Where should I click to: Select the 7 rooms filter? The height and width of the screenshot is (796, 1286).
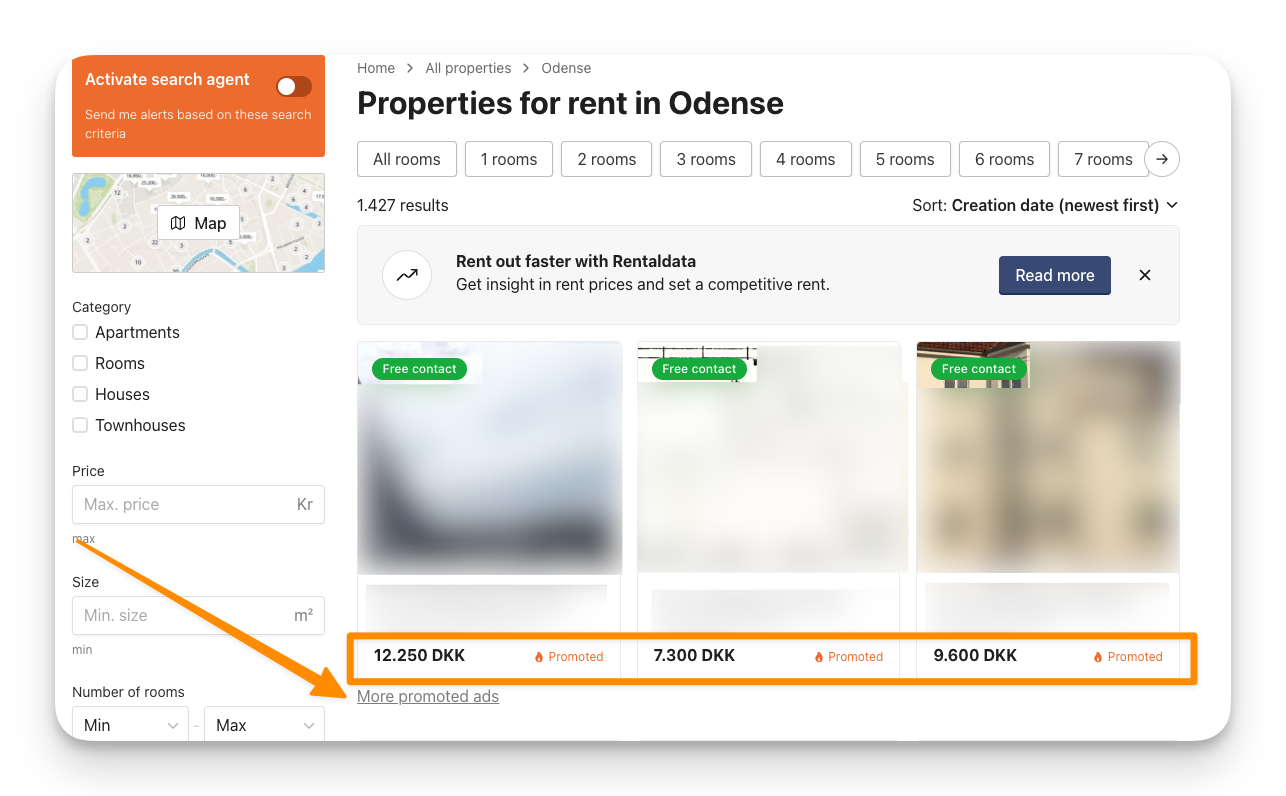click(x=1104, y=159)
